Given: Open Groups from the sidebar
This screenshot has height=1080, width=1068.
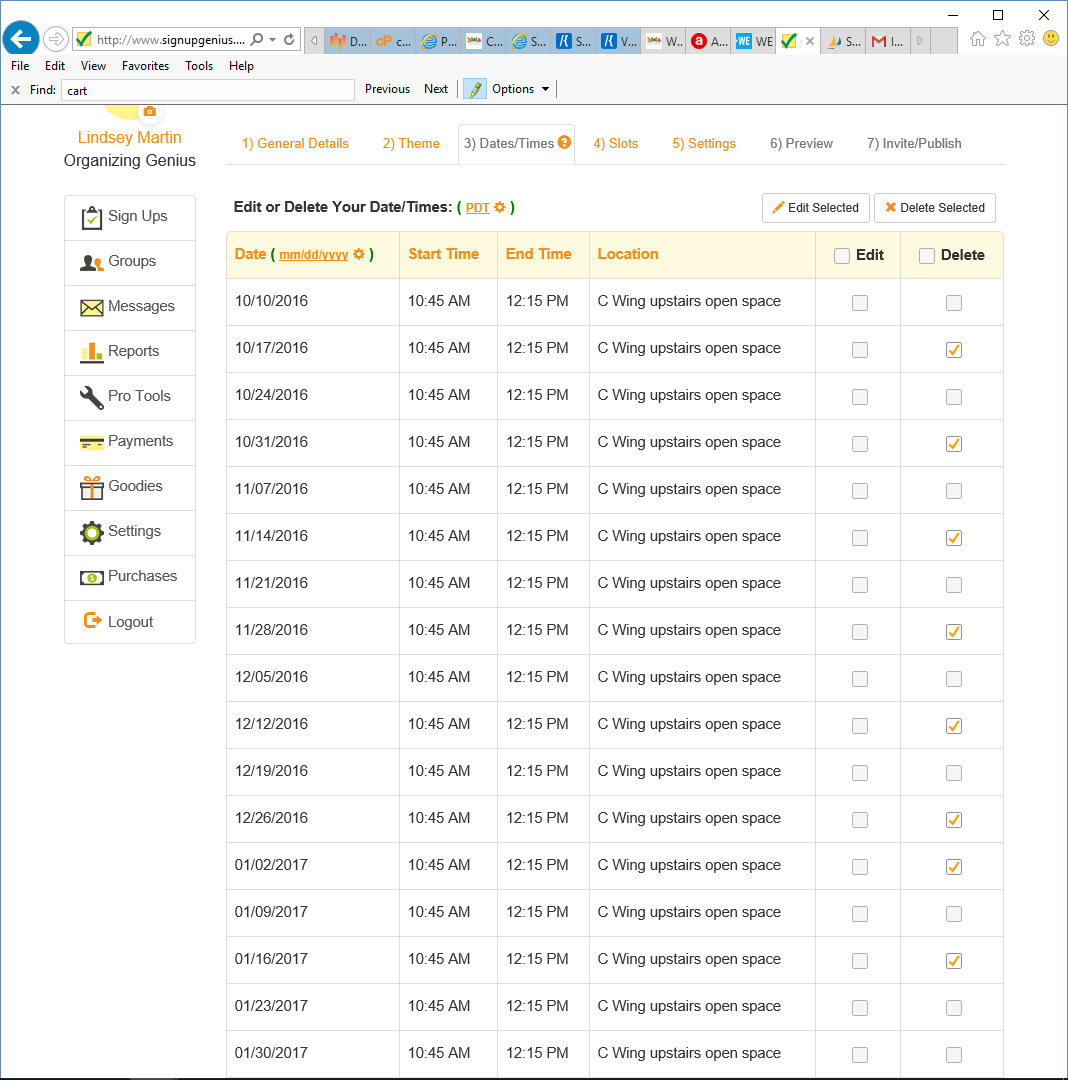Looking at the screenshot, I should coord(130,262).
